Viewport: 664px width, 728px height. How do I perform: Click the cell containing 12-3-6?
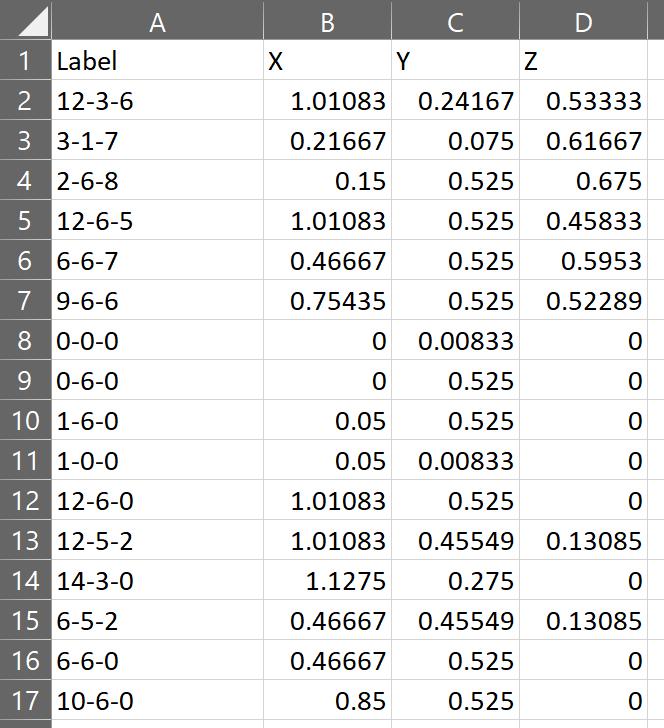[x=157, y=100]
